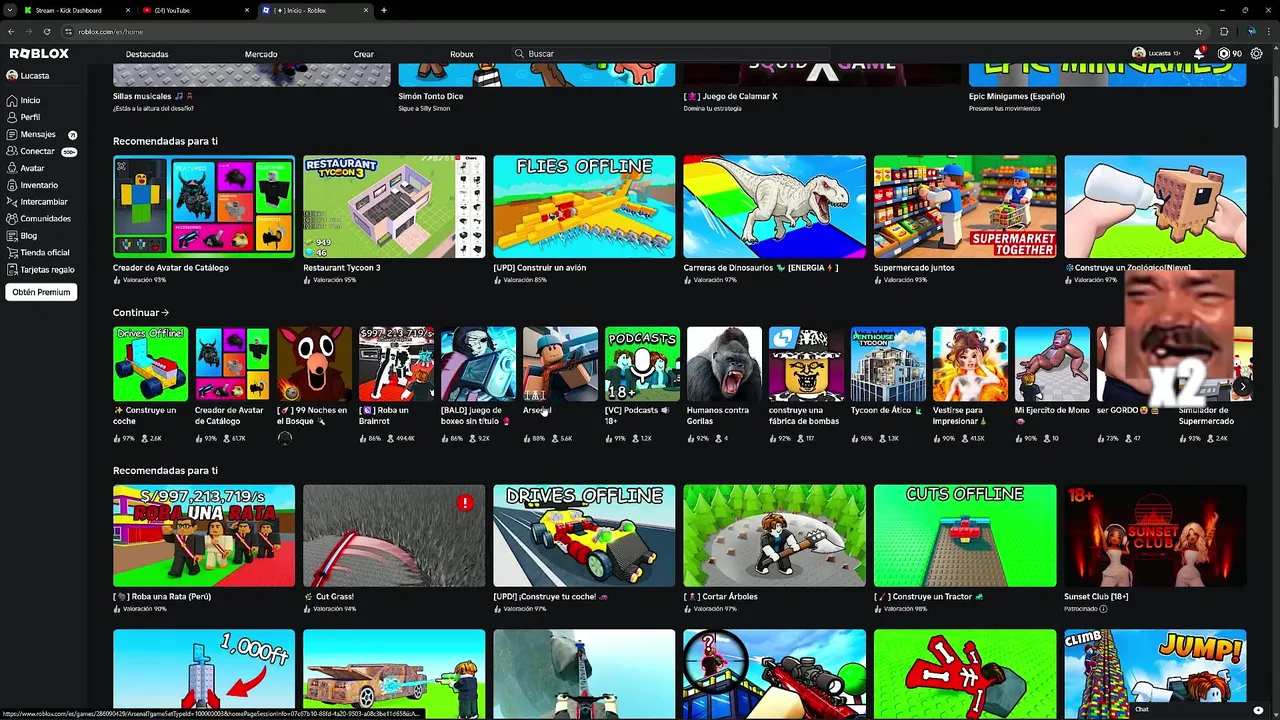The image size is (1280, 720).
Task: Open Roblox settings gear icon
Action: point(1257,54)
